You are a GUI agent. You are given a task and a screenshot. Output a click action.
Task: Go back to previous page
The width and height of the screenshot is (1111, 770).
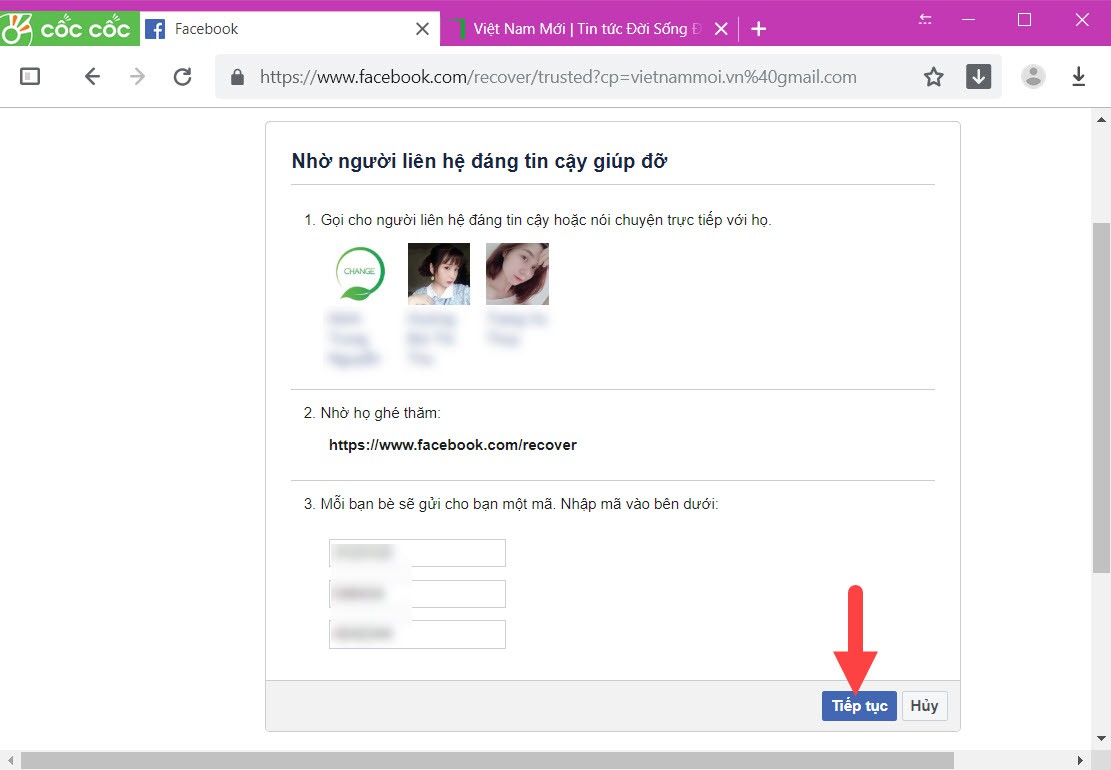pos(92,77)
